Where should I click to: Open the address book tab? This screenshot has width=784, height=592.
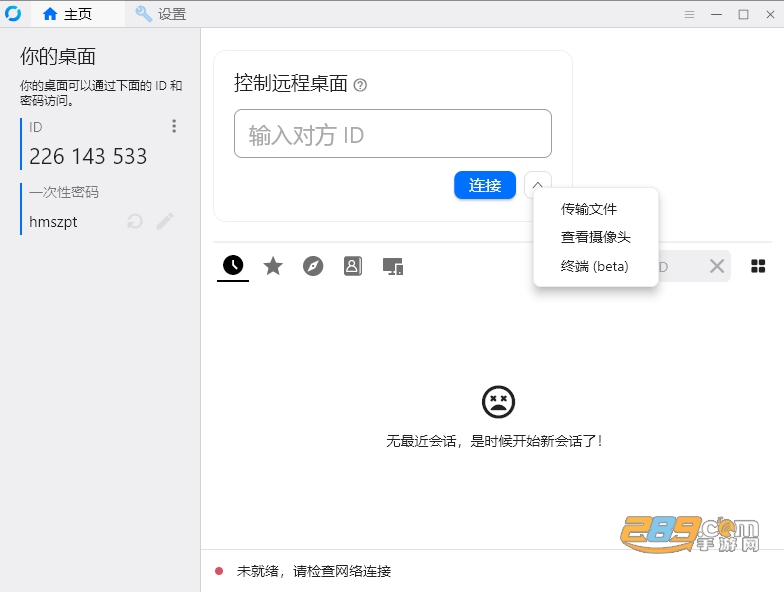tap(353, 266)
